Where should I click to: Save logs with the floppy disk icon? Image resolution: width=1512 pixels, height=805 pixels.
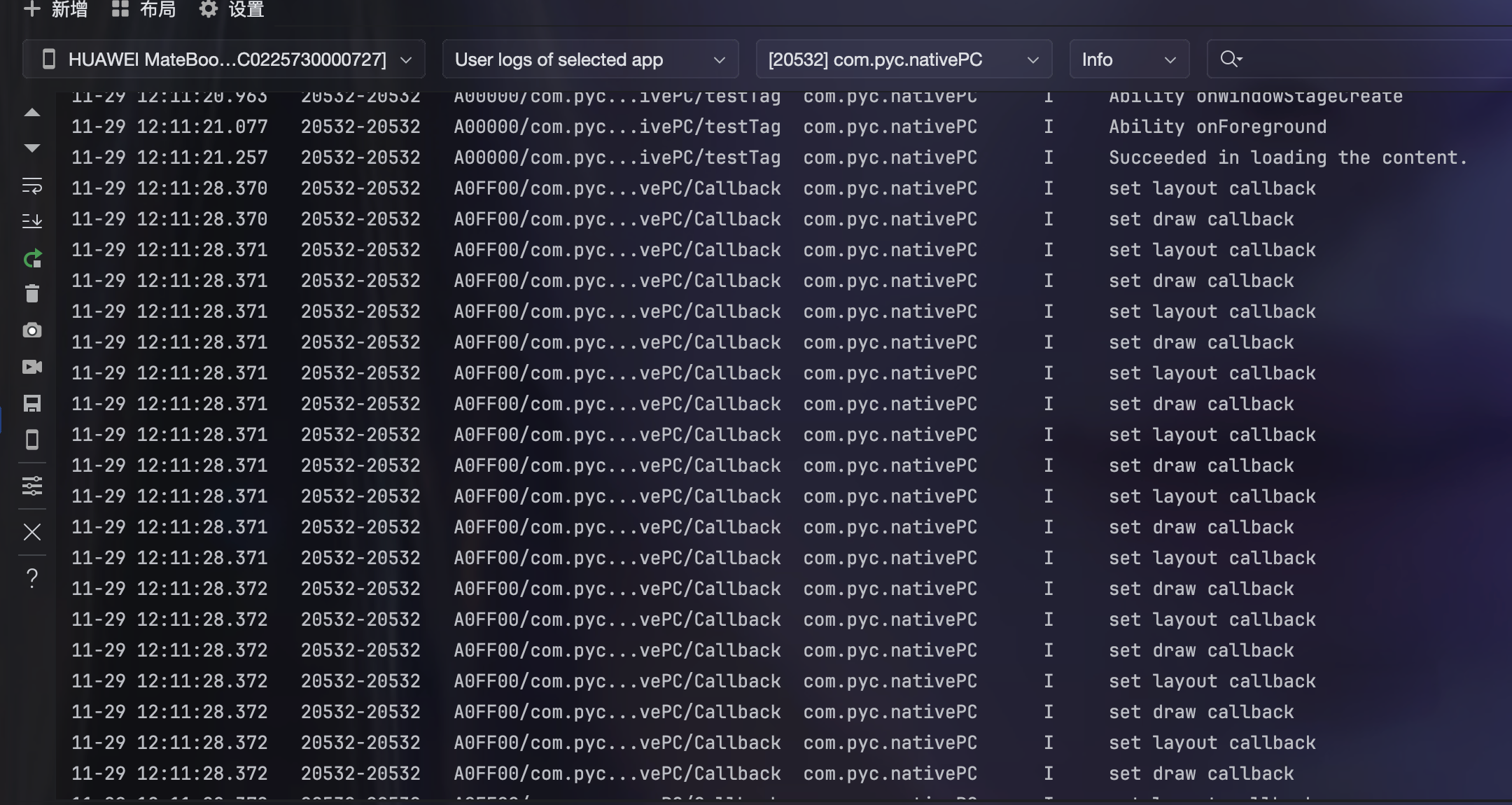pos(32,403)
